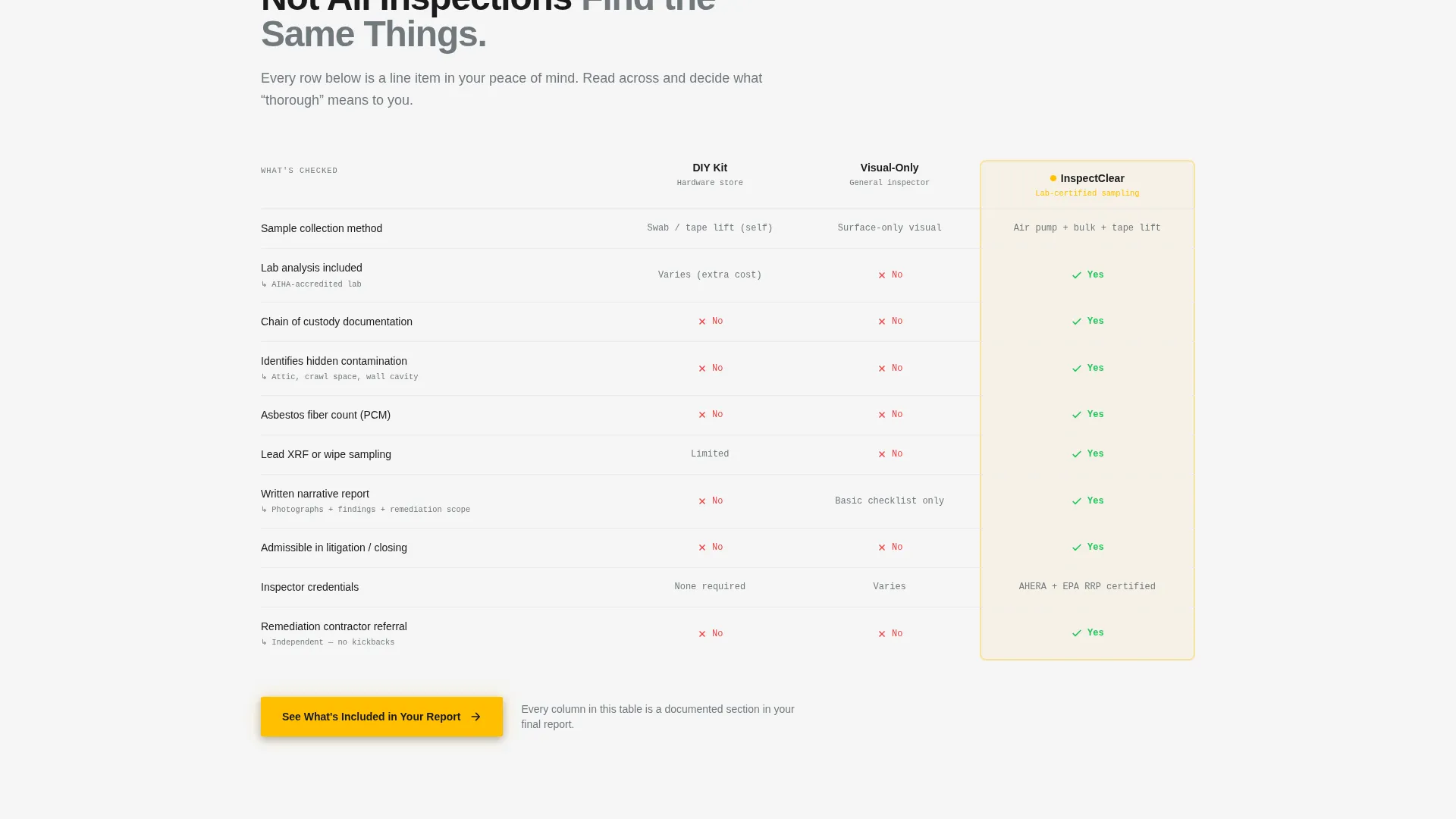Click the note about documented report sections
This screenshot has height=819, width=1456.
657,717
